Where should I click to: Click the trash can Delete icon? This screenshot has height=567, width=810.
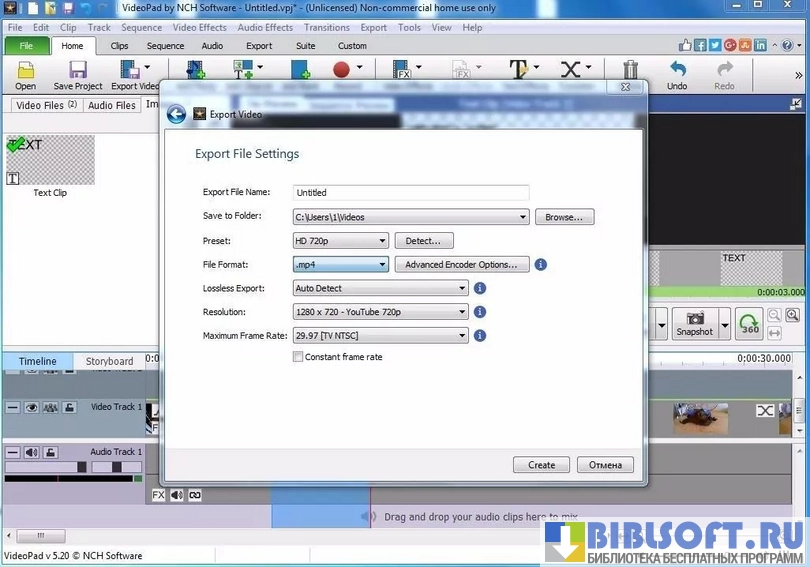pos(630,70)
